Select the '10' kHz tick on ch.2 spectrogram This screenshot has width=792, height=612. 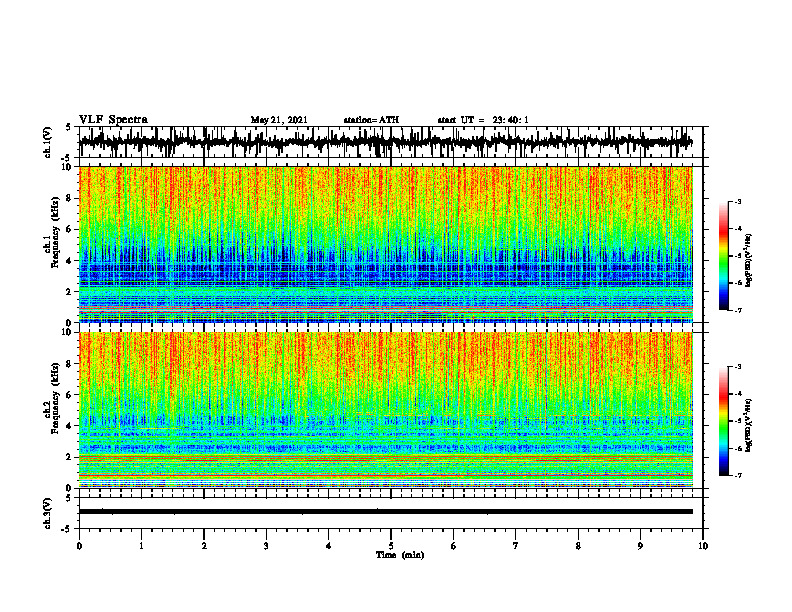point(68,332)
